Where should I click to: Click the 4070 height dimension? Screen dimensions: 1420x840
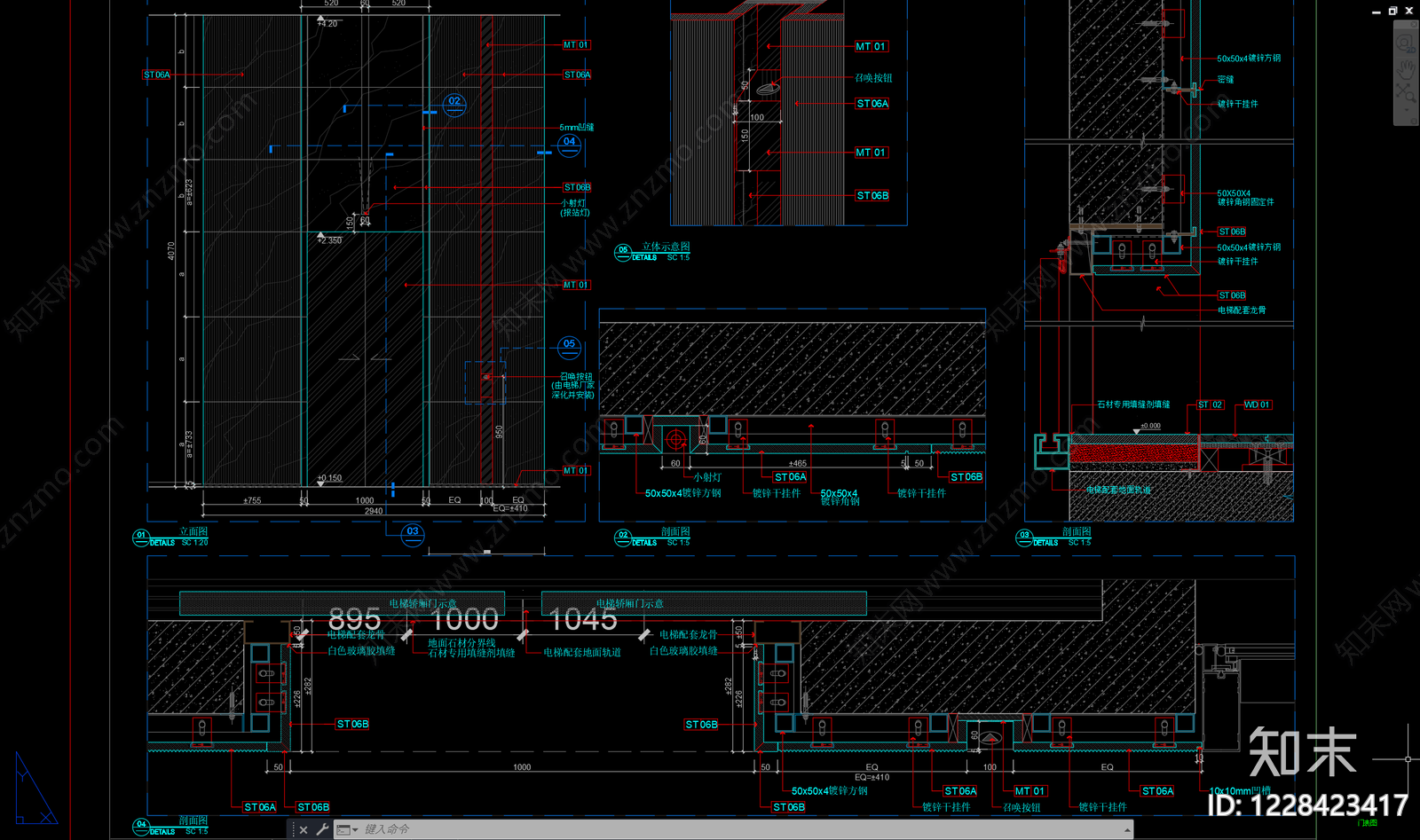171,251
